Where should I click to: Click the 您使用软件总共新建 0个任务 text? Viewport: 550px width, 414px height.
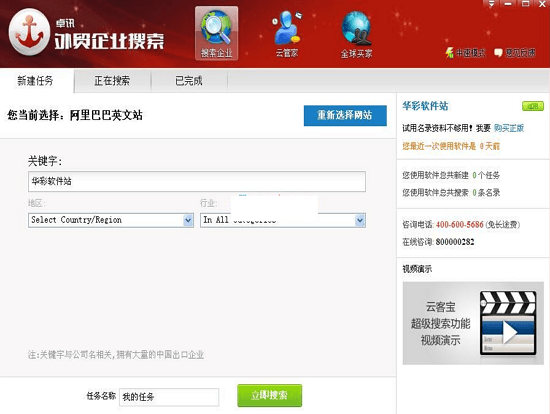click(x=451, y=175)
